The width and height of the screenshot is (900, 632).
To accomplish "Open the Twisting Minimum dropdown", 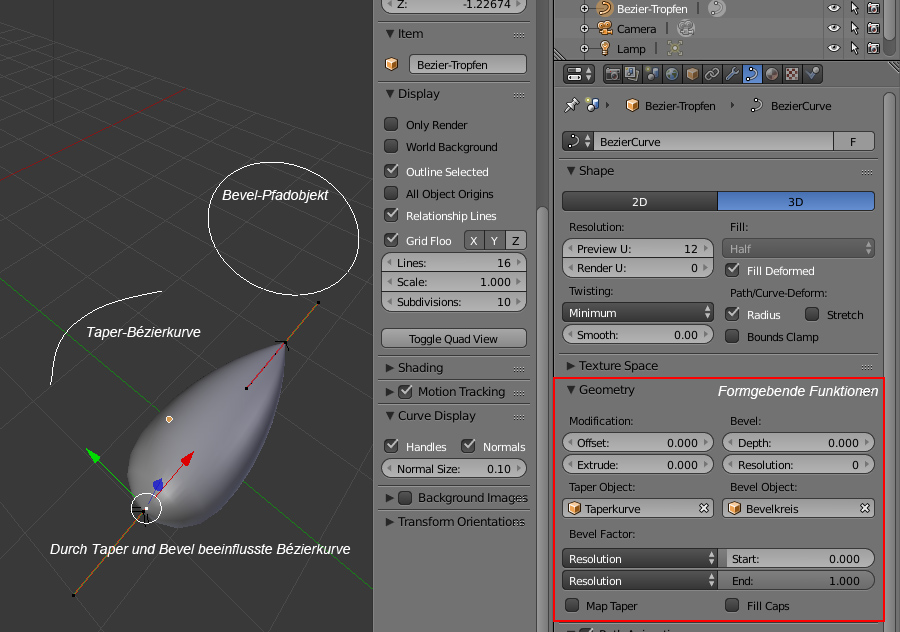I will click(x=637, y=313).
